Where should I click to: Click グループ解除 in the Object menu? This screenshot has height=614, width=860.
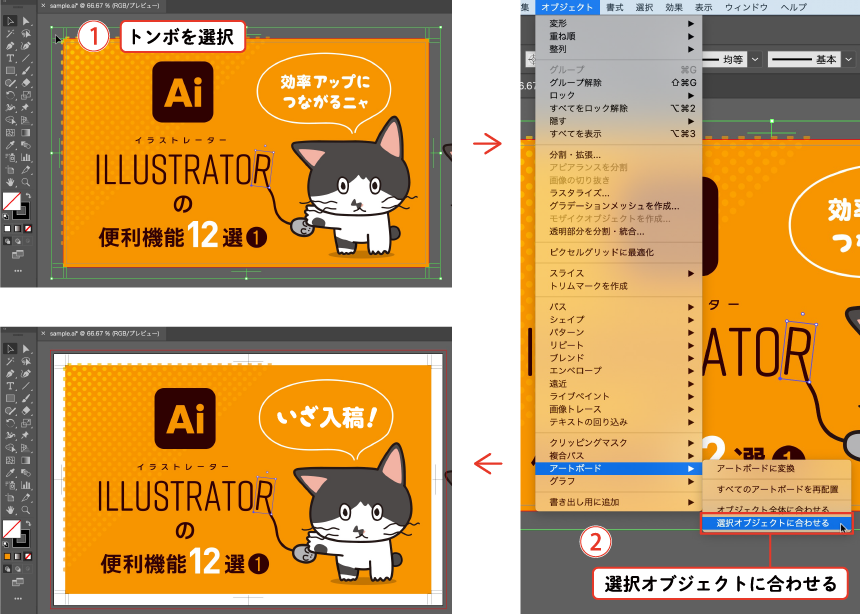coord(575,82)
